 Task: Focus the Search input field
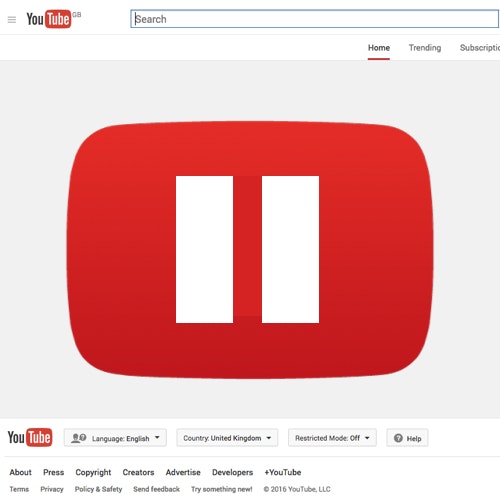315,19
